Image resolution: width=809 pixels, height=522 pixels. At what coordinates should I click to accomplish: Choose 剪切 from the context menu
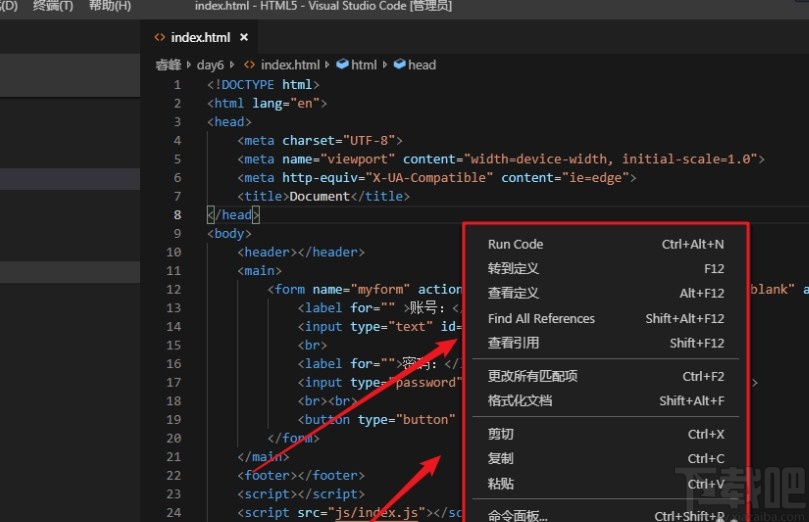click(x=500, y=434)
